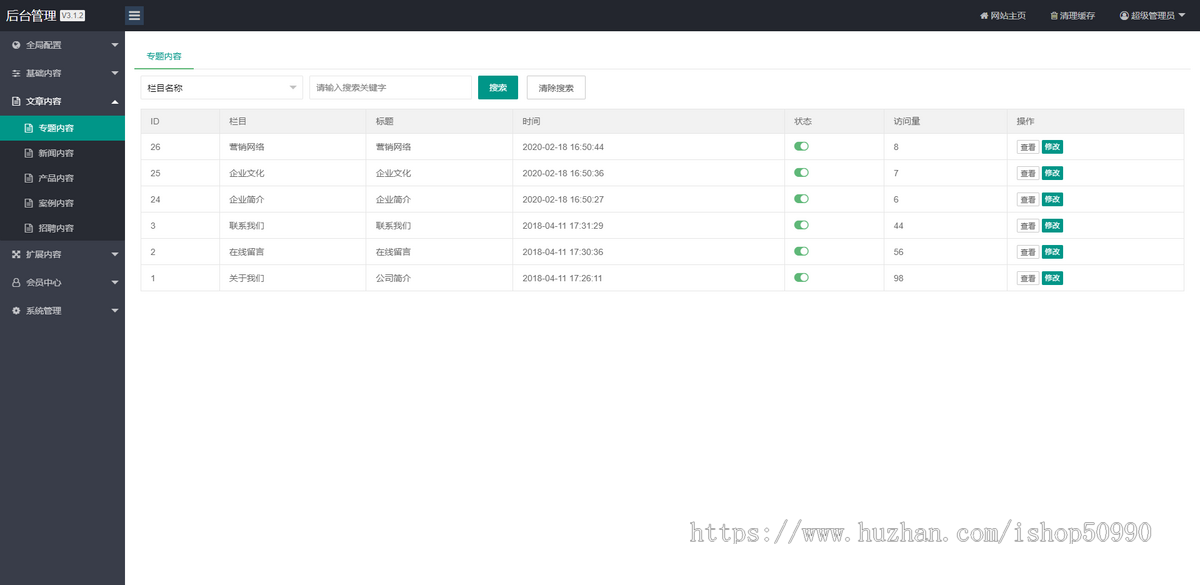Click the 清理缓存 link in header
This screenshot has width=1200, height=585.
click(1073, 16)
